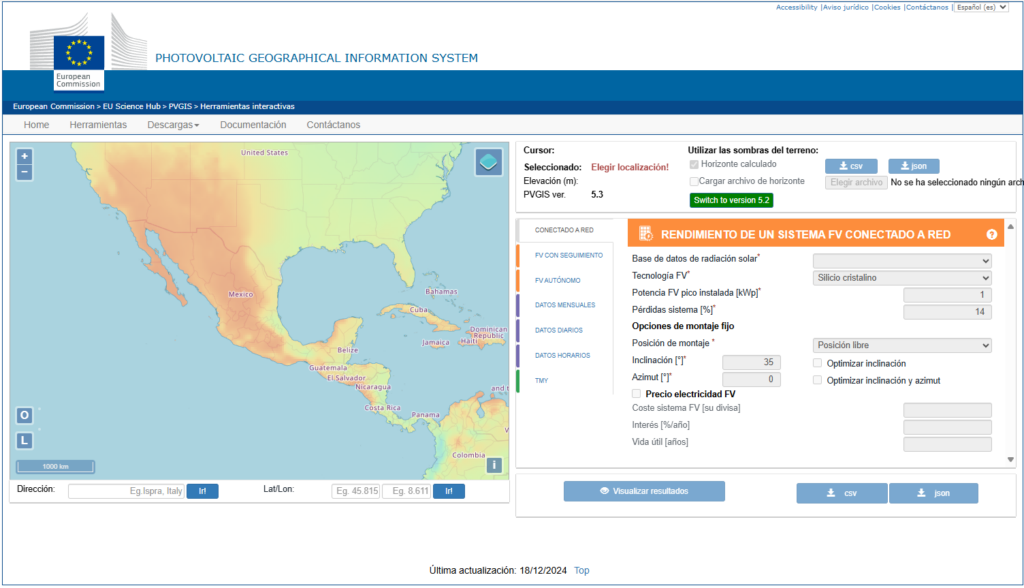
Task: Open the Contáctanos menu item
Action: click(x=333, y=125)
